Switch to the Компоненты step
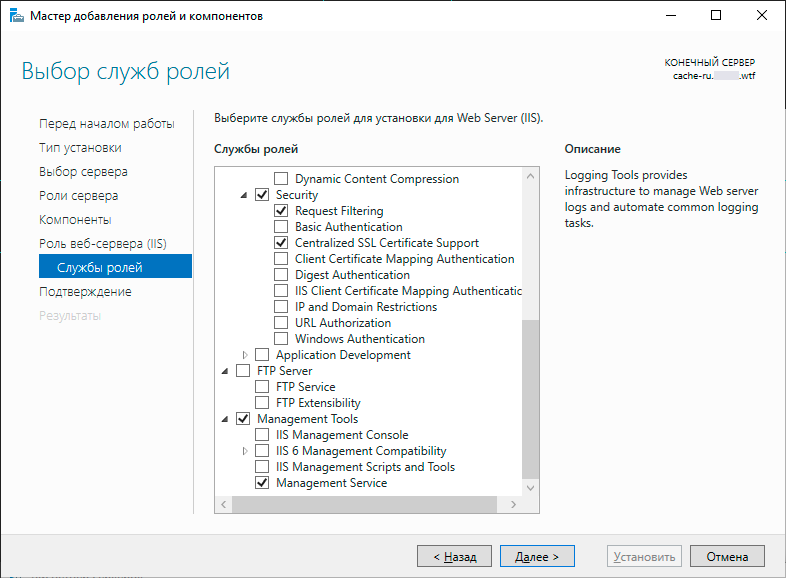Image resolution: width=786 pixels, height=578 pixels. [x=75, y=220]
